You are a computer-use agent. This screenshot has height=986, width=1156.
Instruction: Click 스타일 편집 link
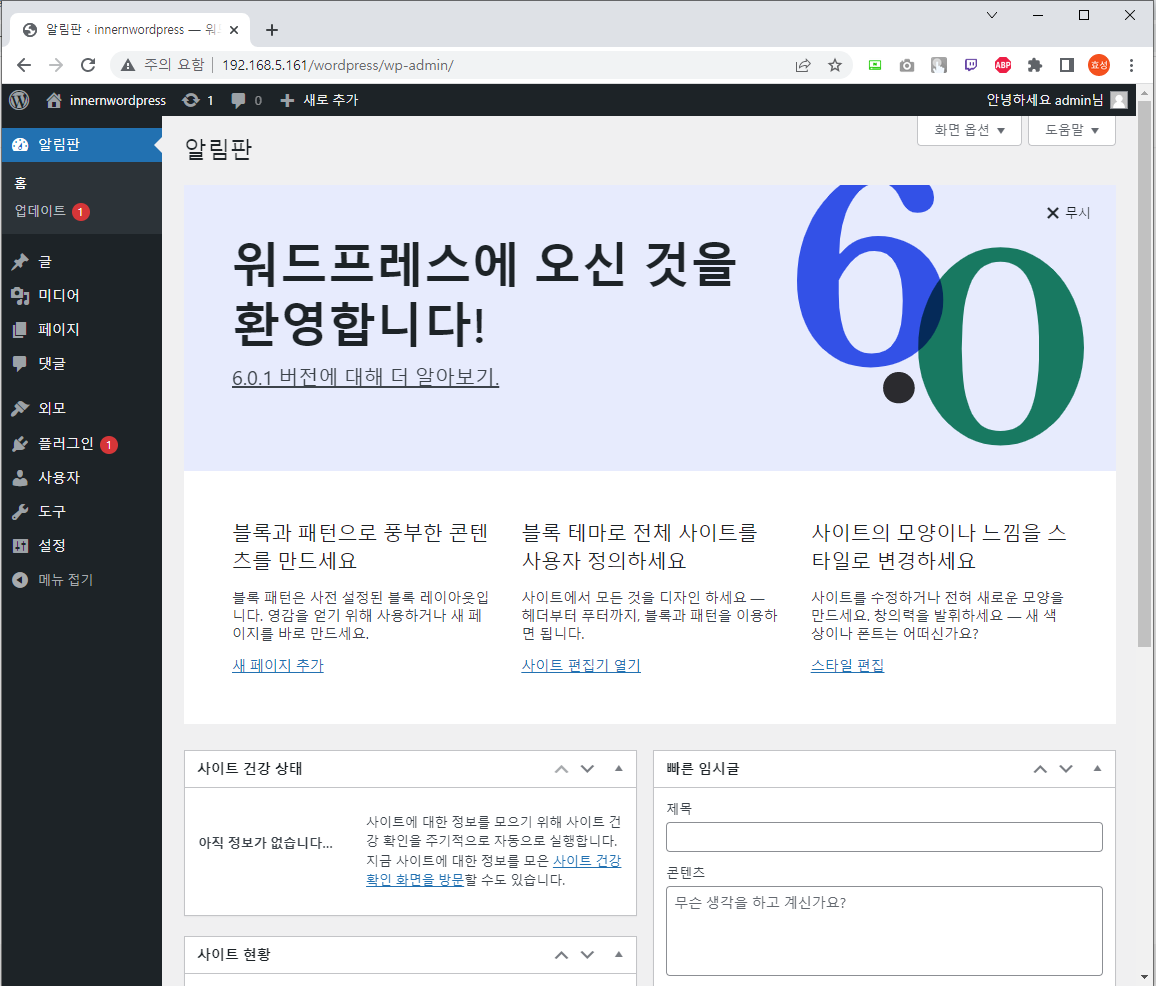tap(847, 665)
